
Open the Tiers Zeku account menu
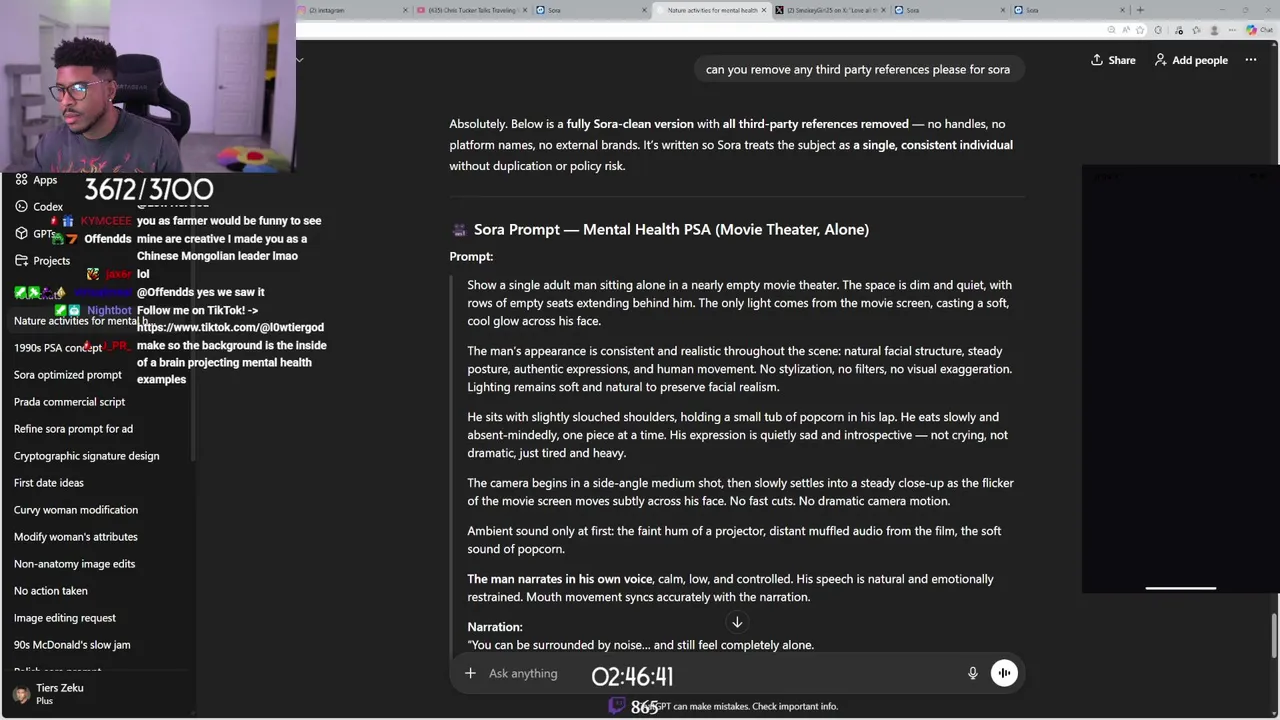(x=98, y=694)
